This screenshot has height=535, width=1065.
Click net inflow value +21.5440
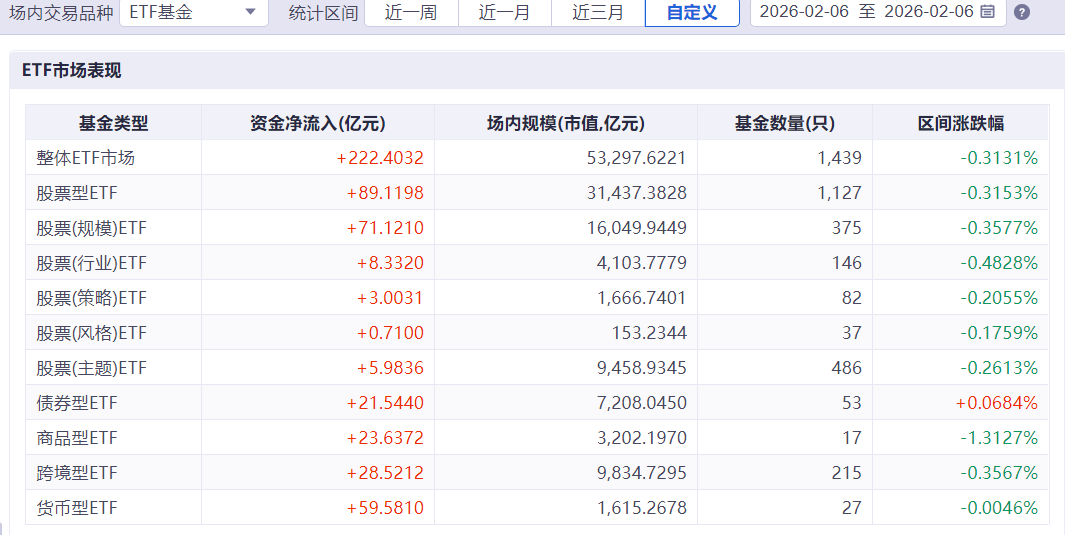click(385, 403)
